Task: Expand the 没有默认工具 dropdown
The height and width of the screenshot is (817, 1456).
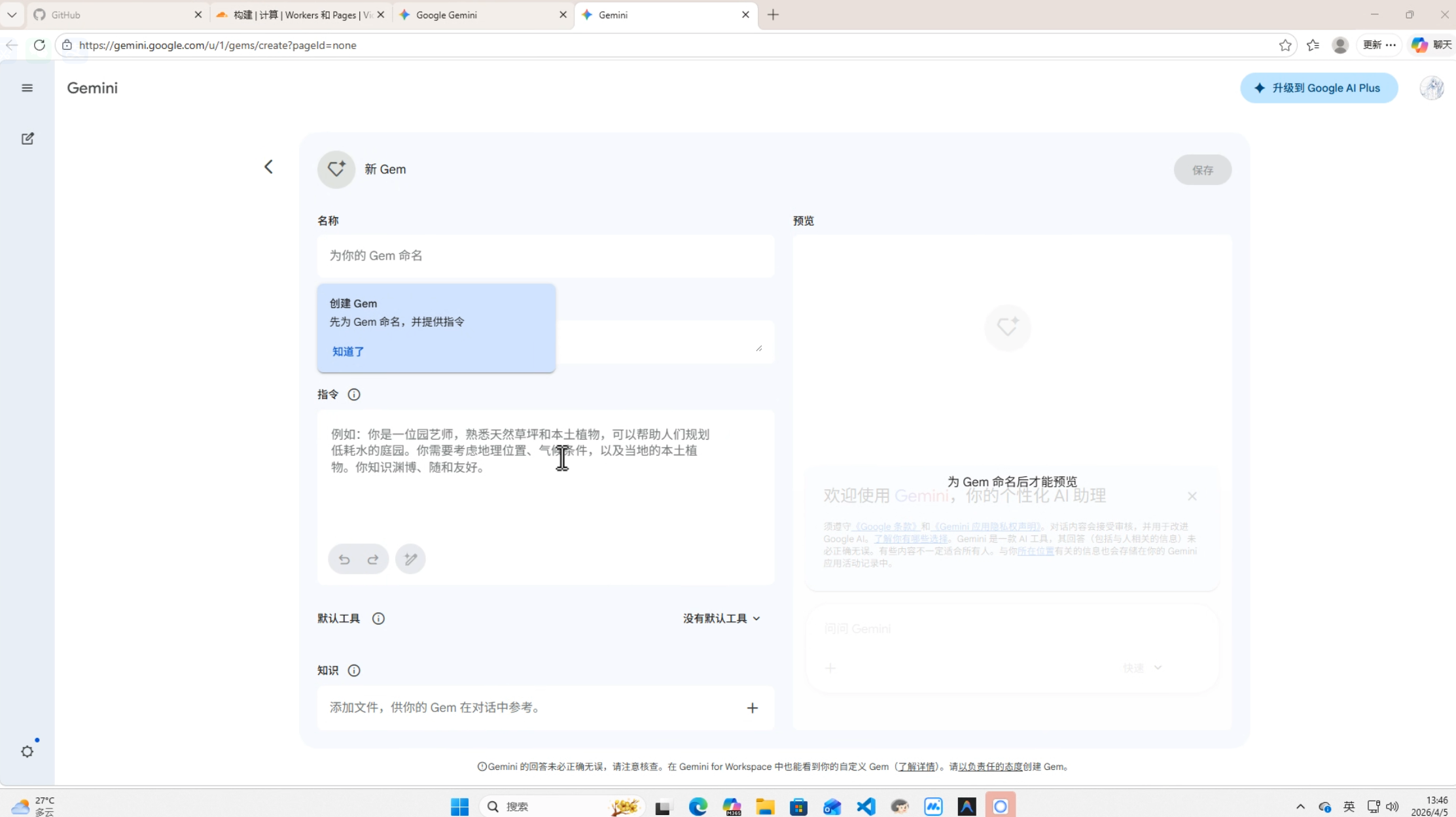Action: click(722, 619)
